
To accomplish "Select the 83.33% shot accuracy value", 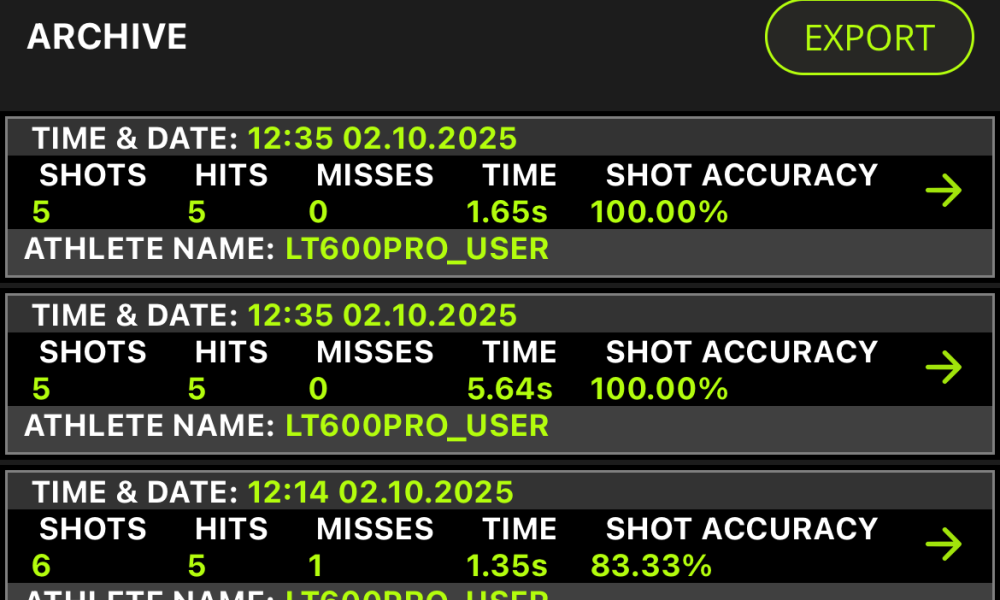I will pyautogui.click(x=651, y=566).
